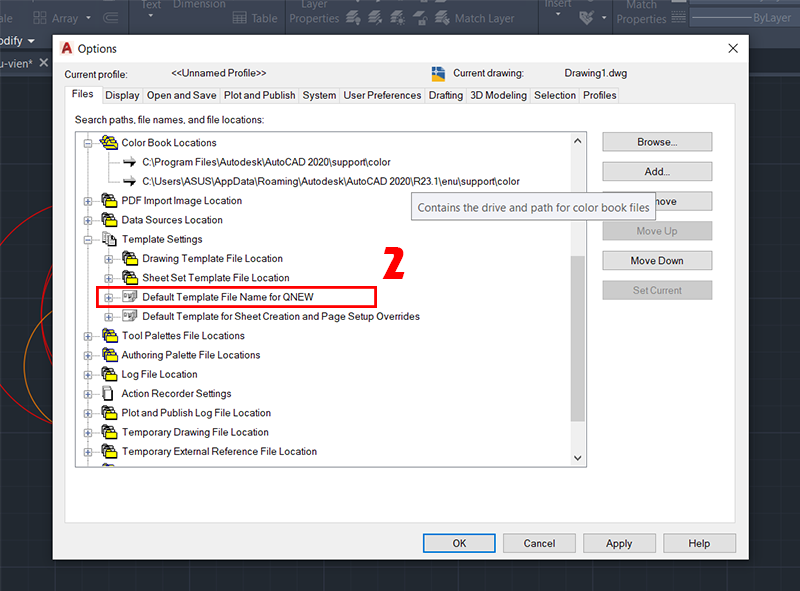Expand the Tool Palettes File Locations node
800x591 pixels.
pos(89,335)
